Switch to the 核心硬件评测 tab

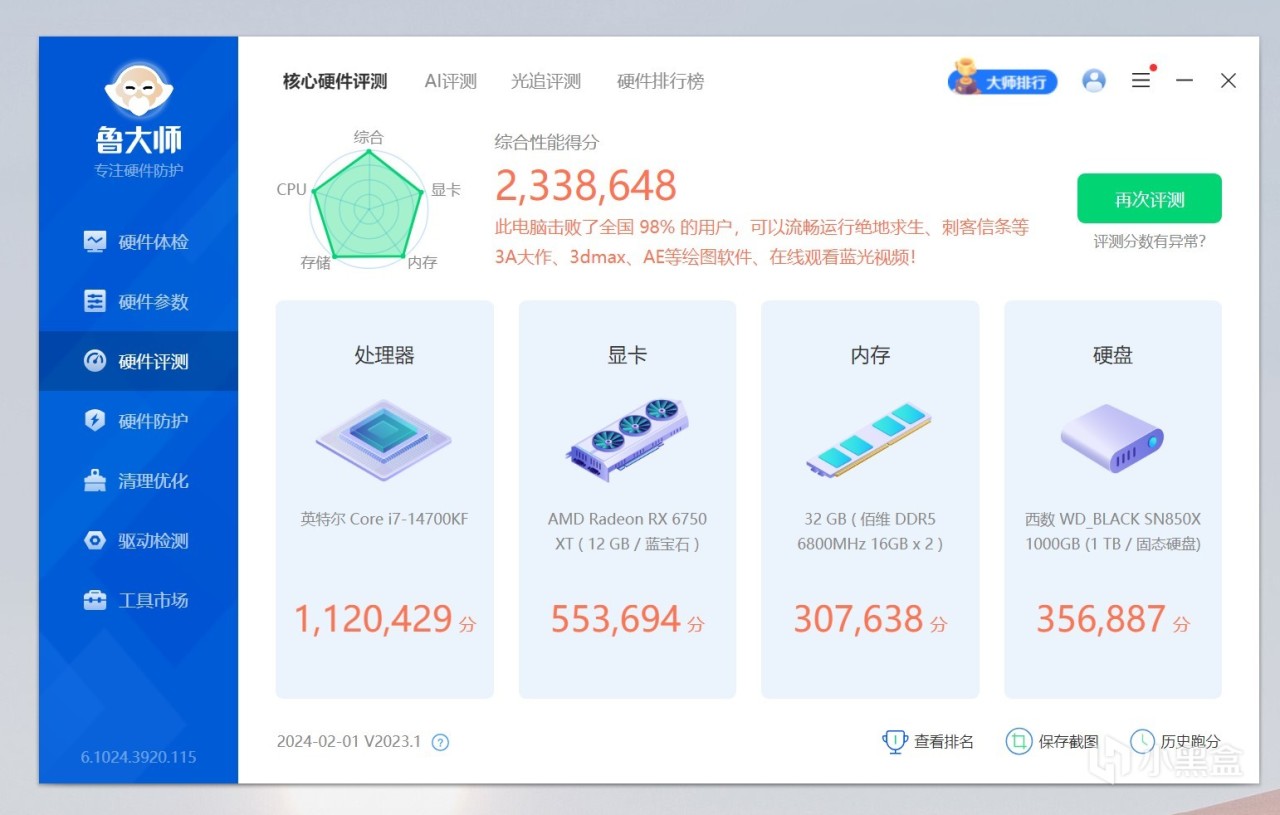click(335, 82)
